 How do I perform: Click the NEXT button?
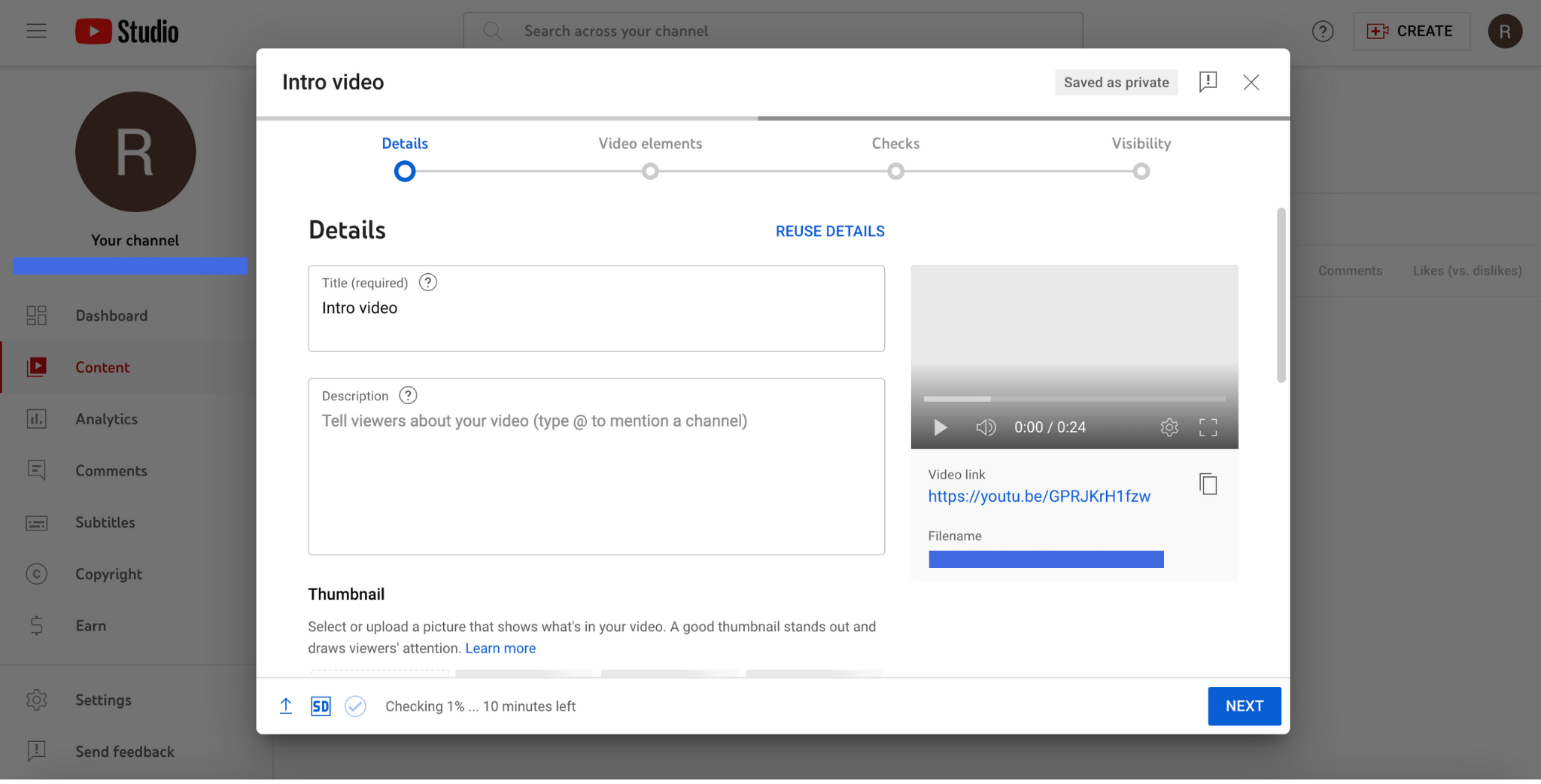pyautogui.click(x=1244, y=706)
